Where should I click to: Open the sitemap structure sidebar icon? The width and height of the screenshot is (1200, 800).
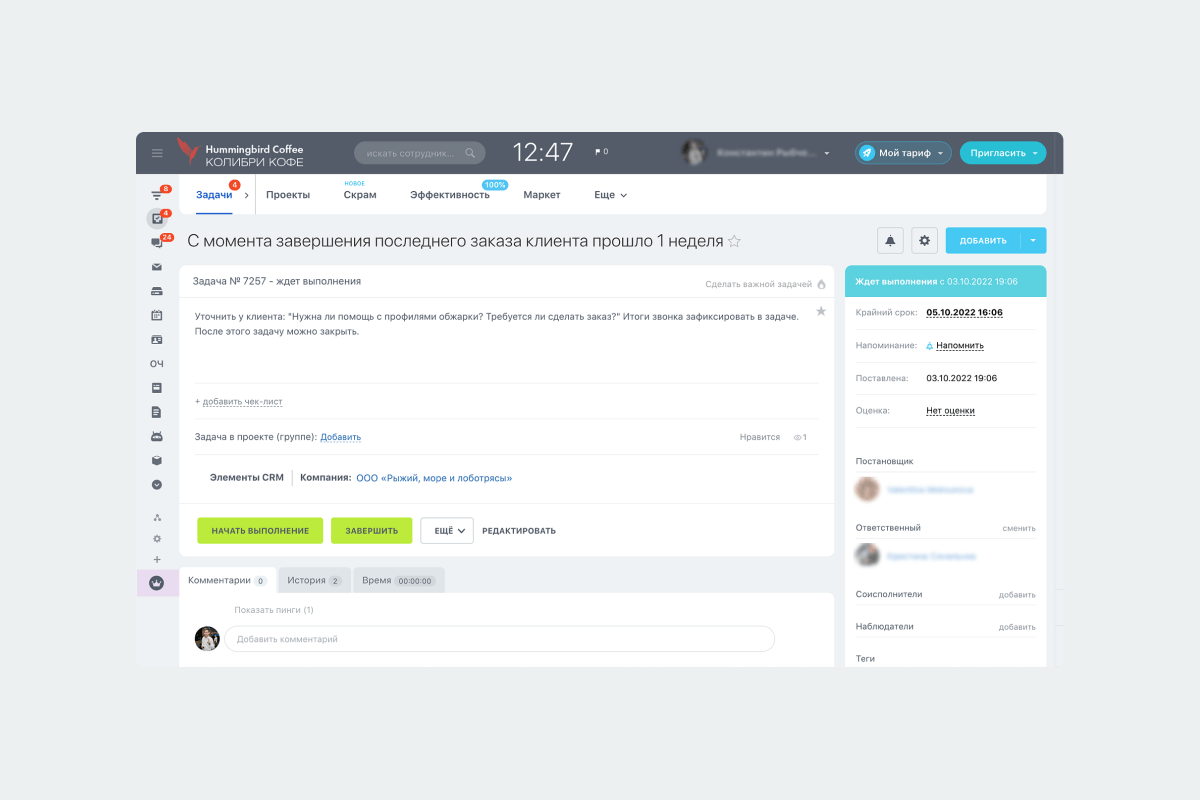click(x=157, y=517)
